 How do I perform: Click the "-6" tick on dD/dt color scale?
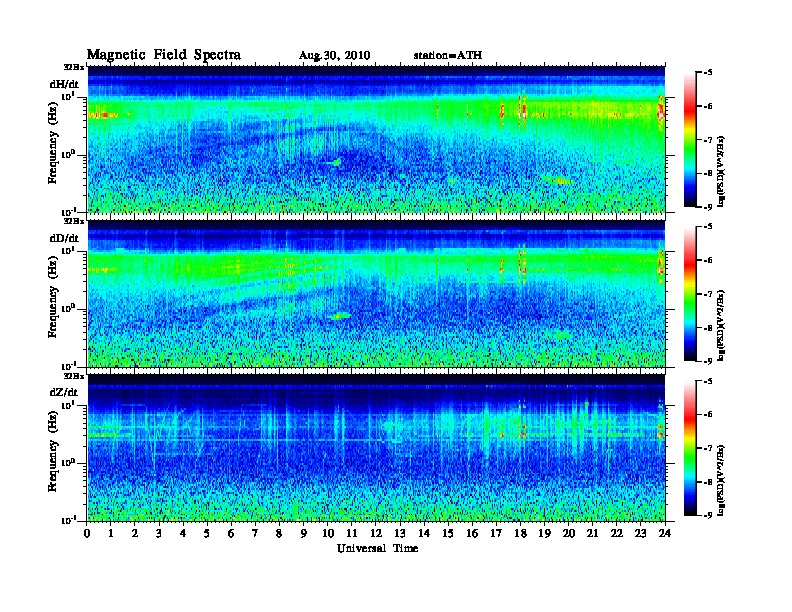[709, 260]
